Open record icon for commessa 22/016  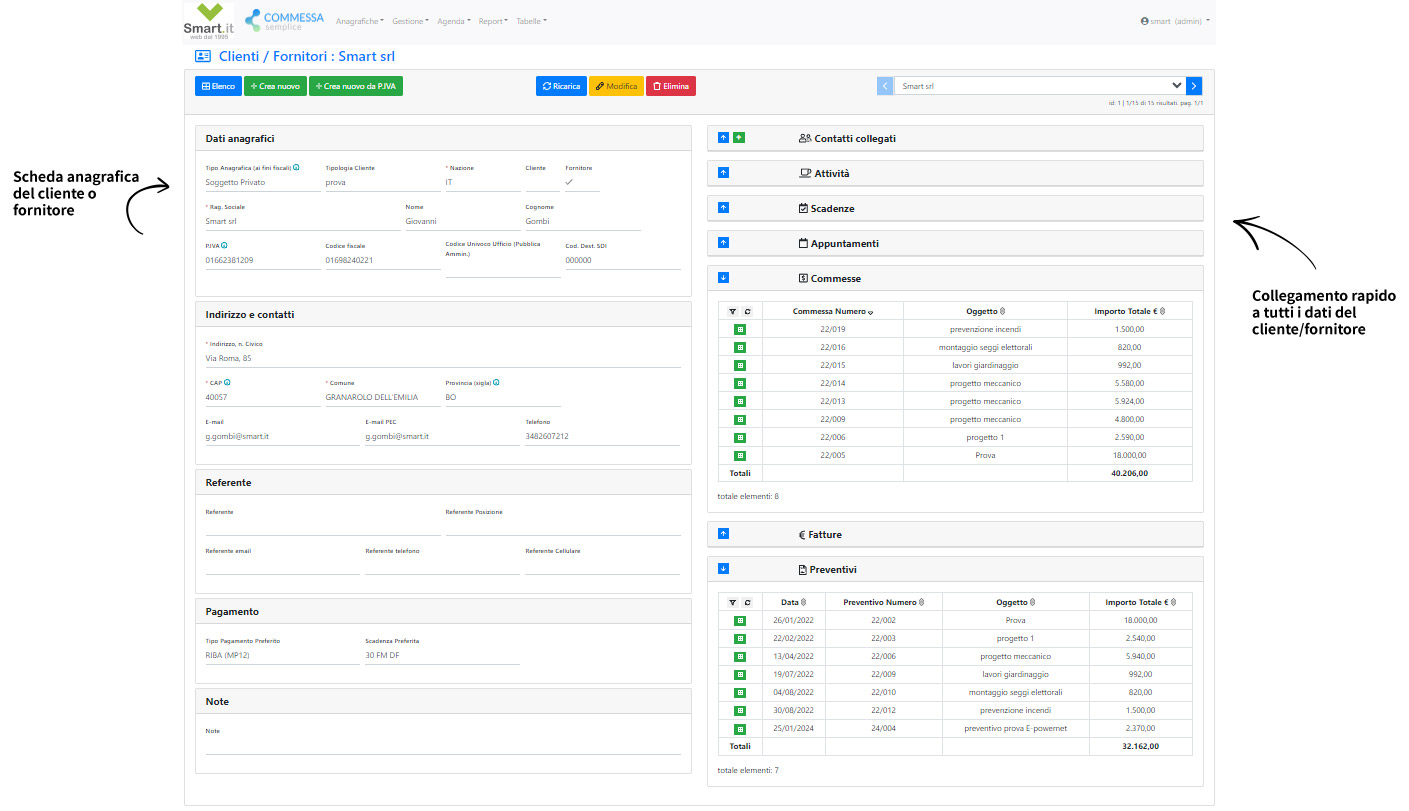click(740, 347)
